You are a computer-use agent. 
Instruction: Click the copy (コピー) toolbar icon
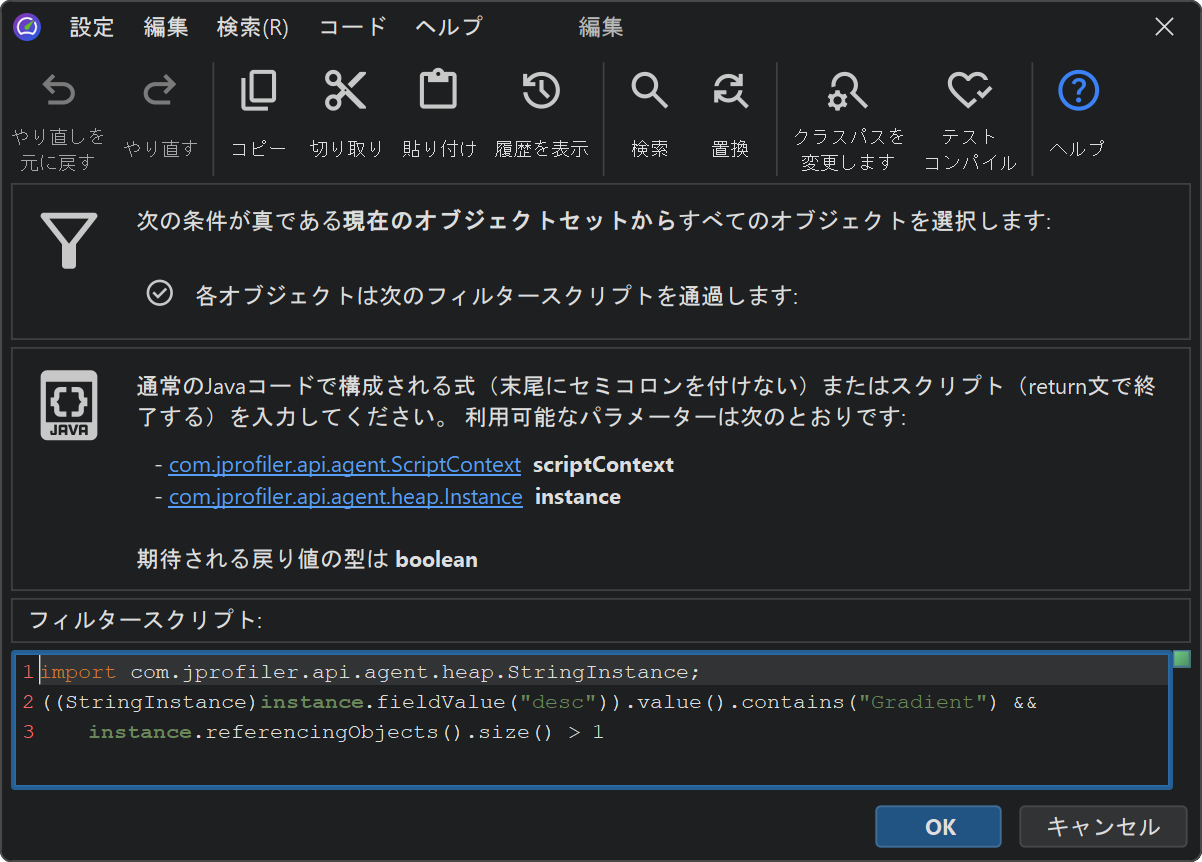pyautogui.click(x=258, y=92)
